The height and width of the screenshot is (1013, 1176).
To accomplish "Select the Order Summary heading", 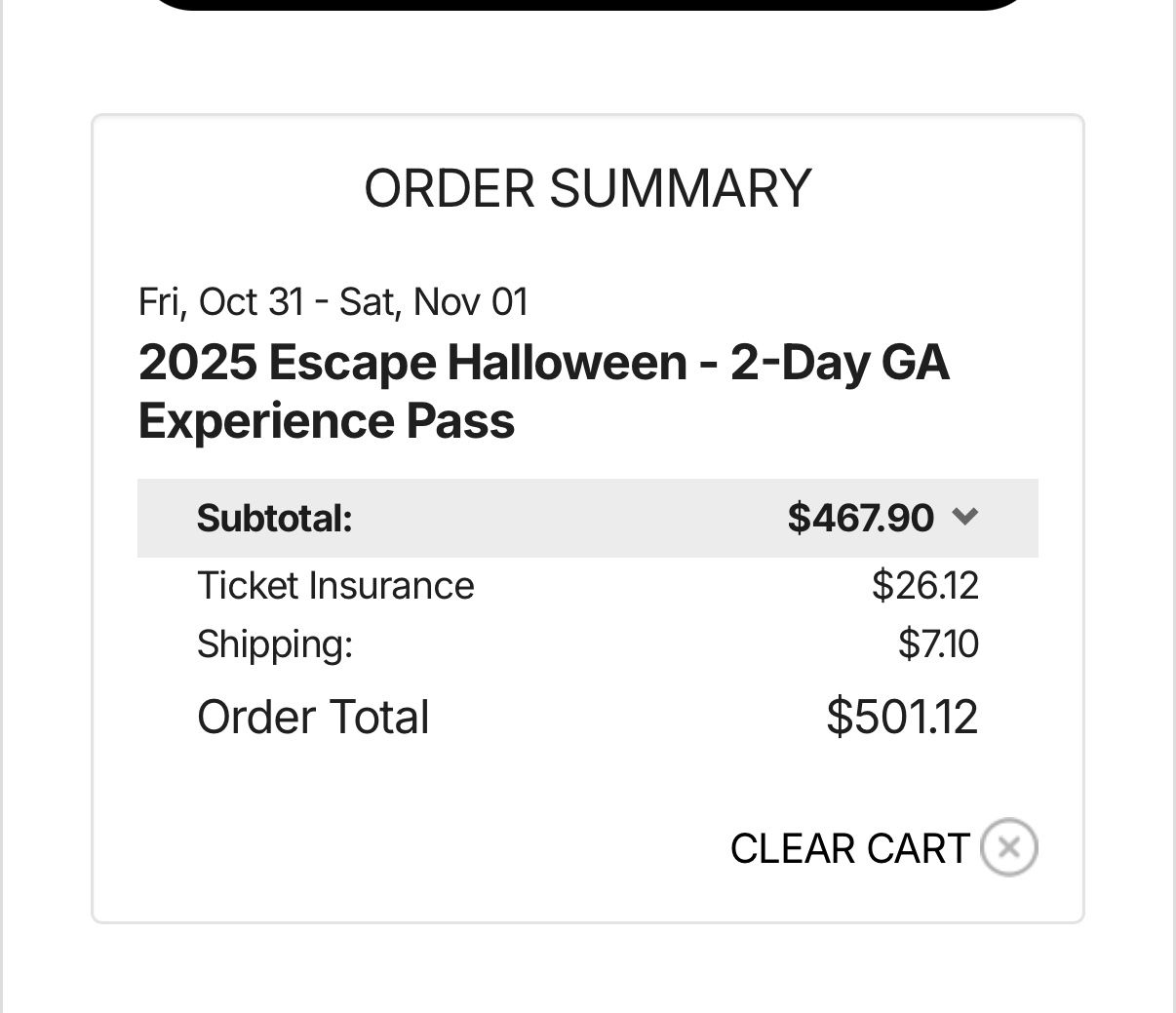I will [x=587, y=188].
